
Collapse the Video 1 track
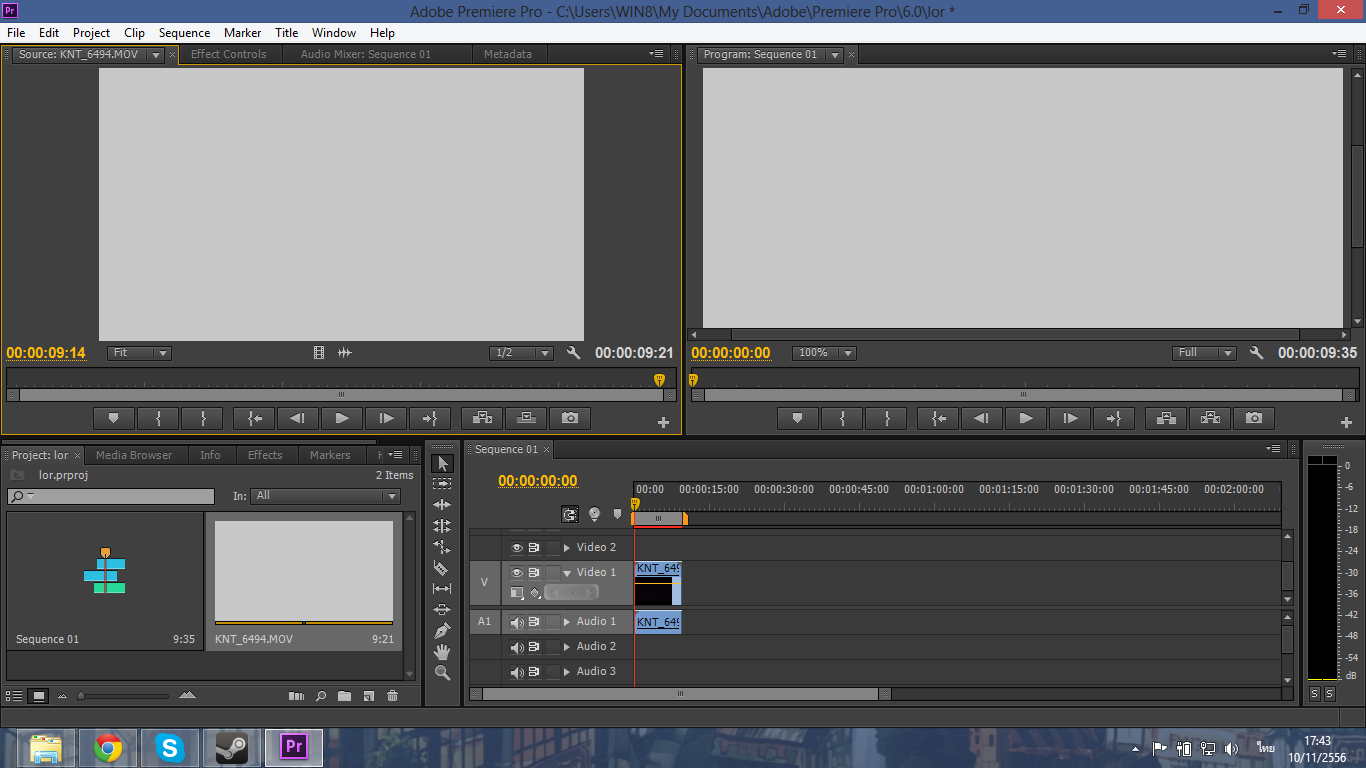coord(567,573)
